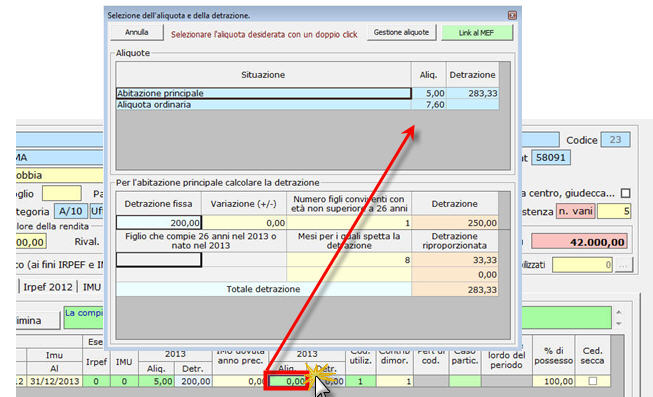Click Detrazione riproporzionata value 33,33
Screen dimensions: 653x397
[x=455, y=260]
